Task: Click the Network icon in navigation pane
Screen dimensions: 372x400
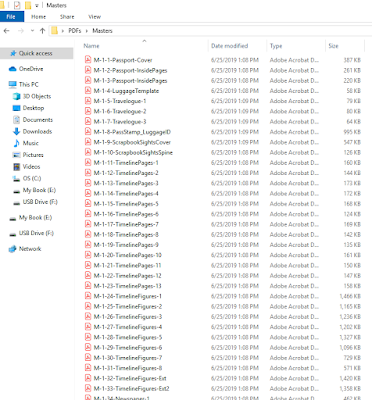Action: (13, 249)
